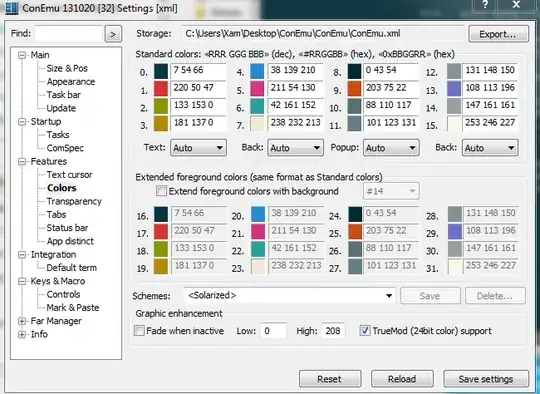Viewport: 540px width, 394px height.
Task: Toggle Fade when inactive checkbox
Action: pyautogui.click(x=139, y=331)
